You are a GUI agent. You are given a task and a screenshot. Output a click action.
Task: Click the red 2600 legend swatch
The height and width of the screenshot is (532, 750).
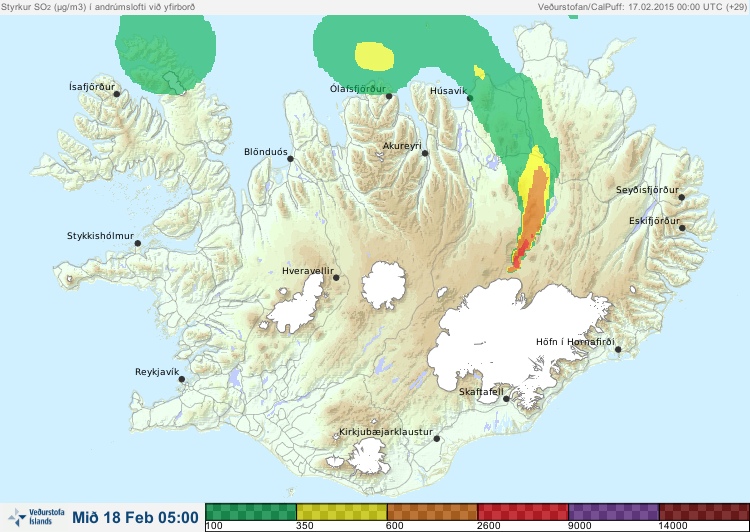click(x=523, y=511)
